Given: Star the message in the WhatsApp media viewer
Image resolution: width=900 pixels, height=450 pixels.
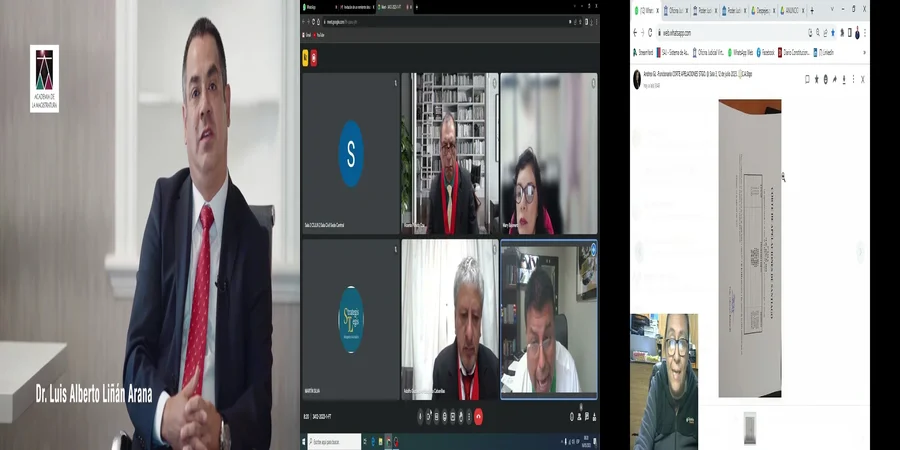Looking at the screenshot, I should click(817, 79).
